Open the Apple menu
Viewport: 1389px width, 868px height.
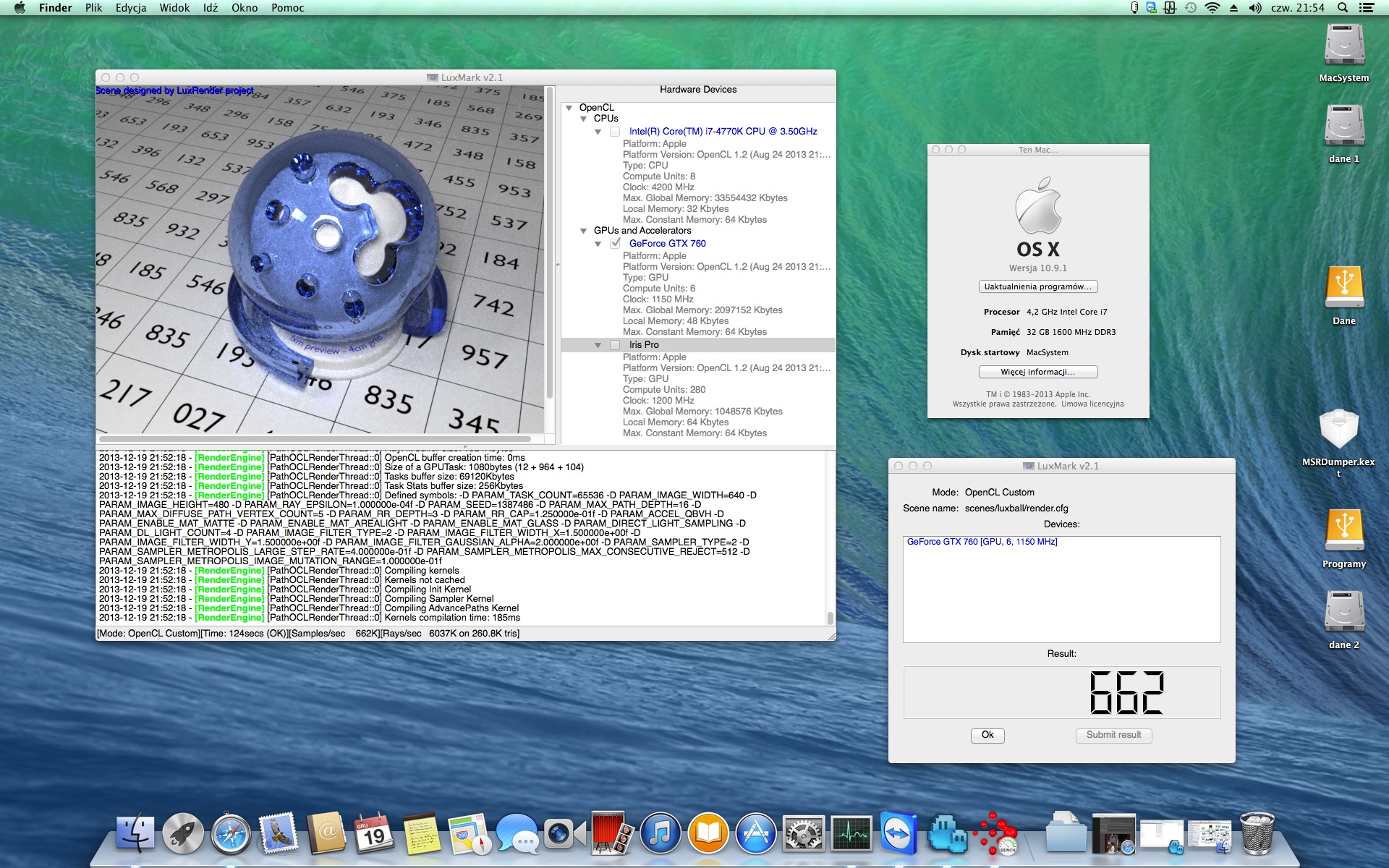click(20, 8)
